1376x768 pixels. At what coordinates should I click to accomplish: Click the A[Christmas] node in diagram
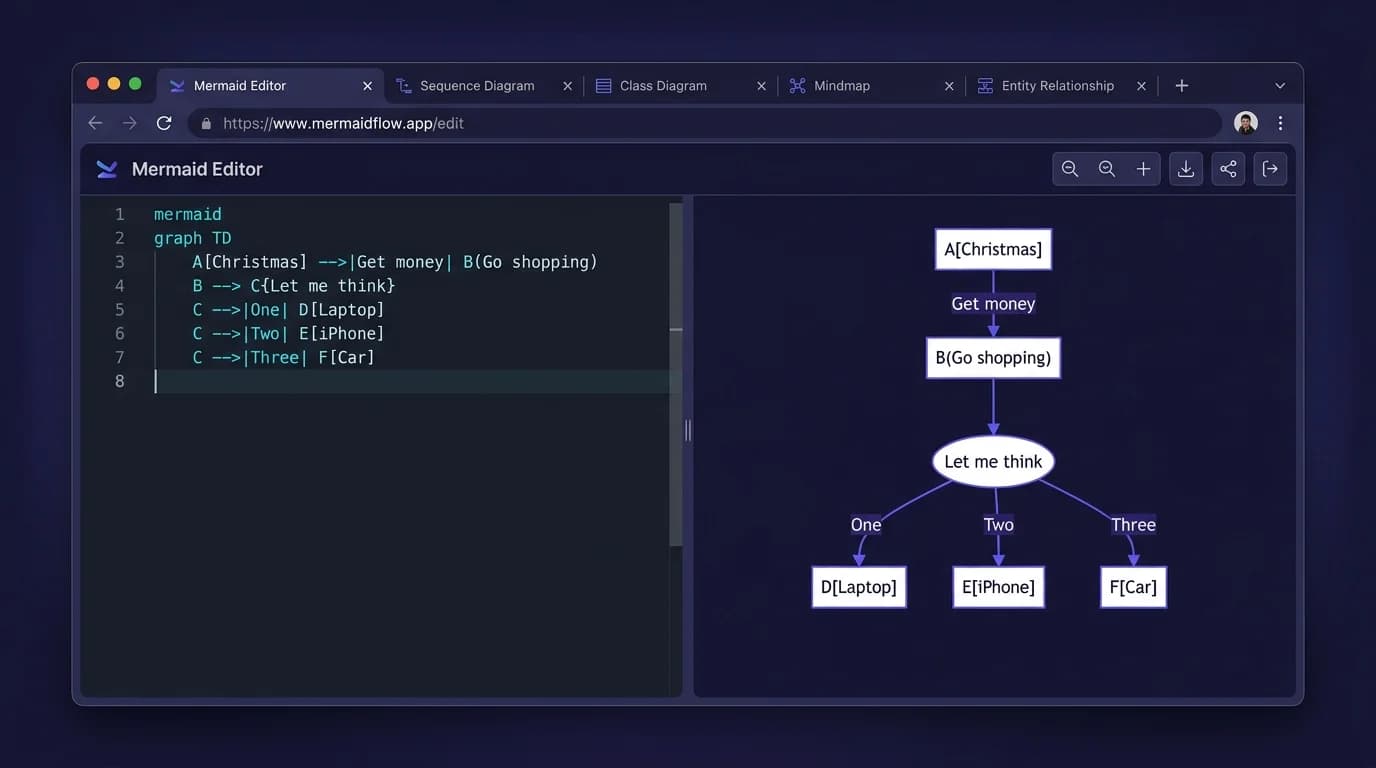point(993,249)
